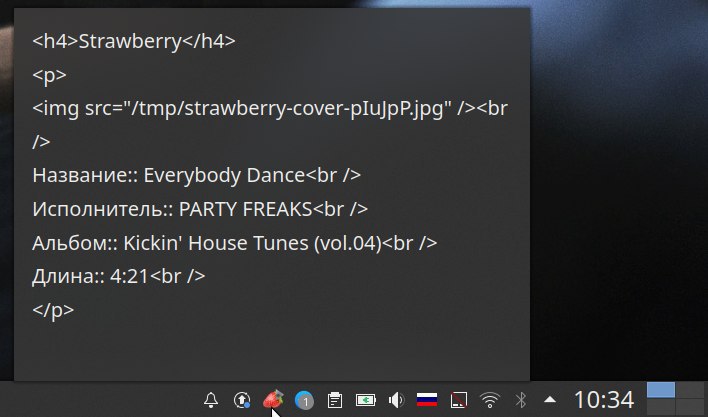Open the software updates tray icon
The image size is (708, 417).
pyautogui.click(x=242, y=400)
